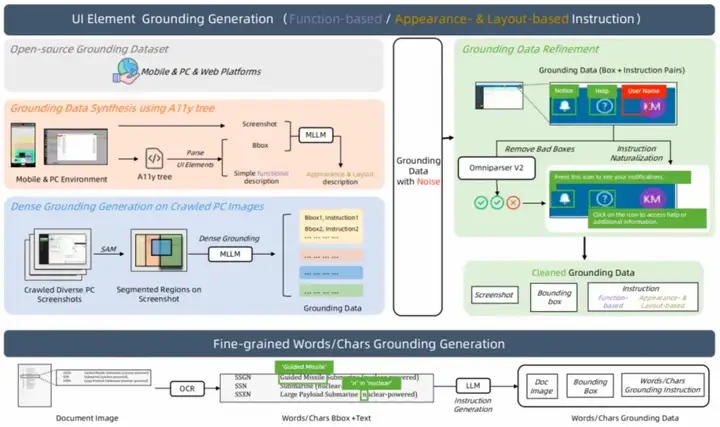Click the small screenshot thumbnail in Grounding Data Refinement
The width and height of the screenshot is (720, 427).
499,96
